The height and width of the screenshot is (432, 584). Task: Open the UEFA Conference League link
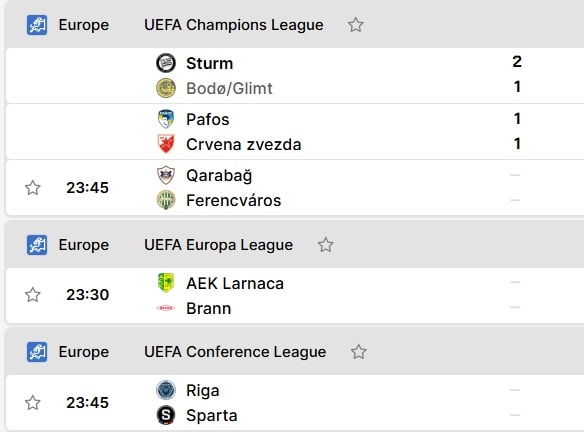click(x=235, y=352)
